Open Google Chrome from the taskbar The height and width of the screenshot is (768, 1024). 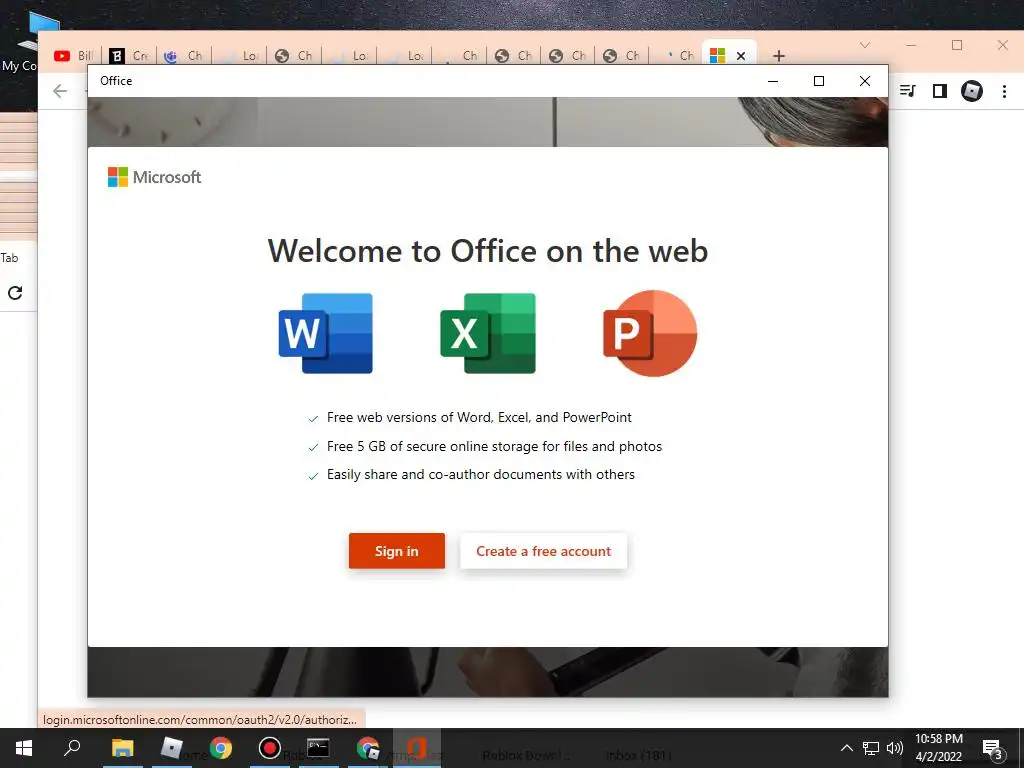click(221, 748)
